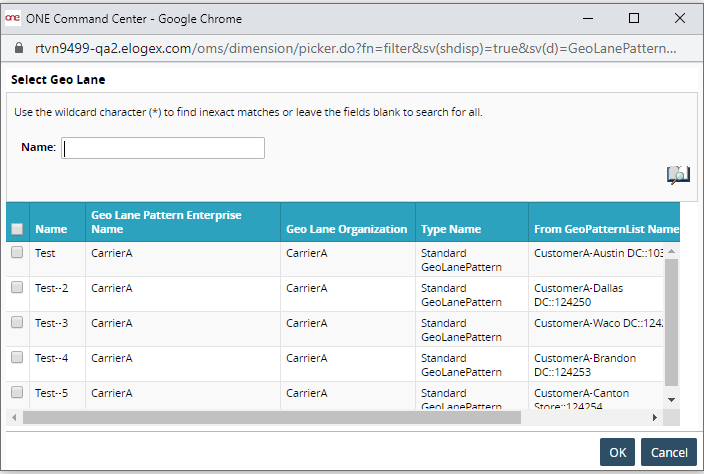Image resolution: width=704 pixels, height=474 pixels.
Task: Check the box for the Test row
Action: coord(17,253)
